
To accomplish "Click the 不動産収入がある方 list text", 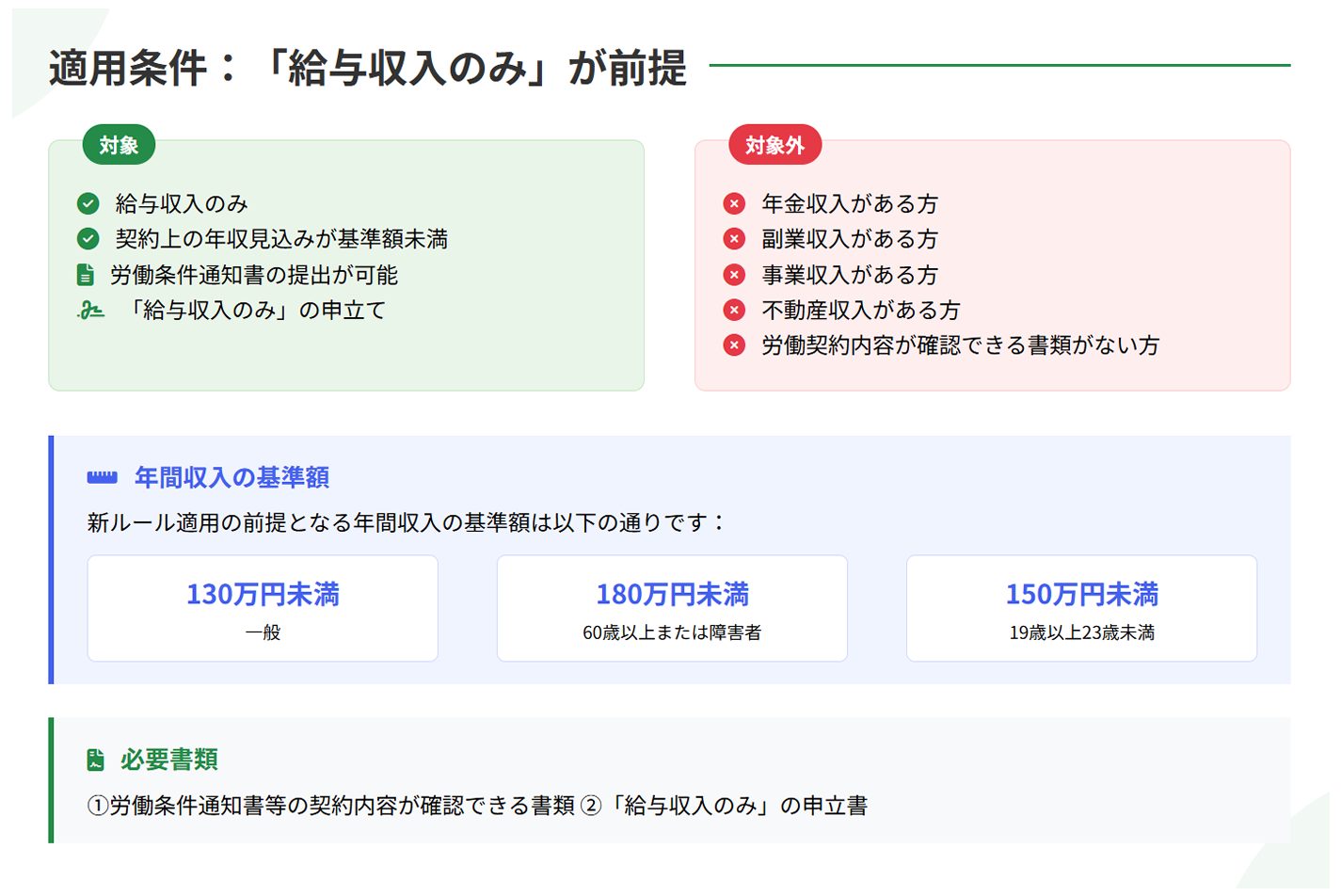I will tap(860, 311).
